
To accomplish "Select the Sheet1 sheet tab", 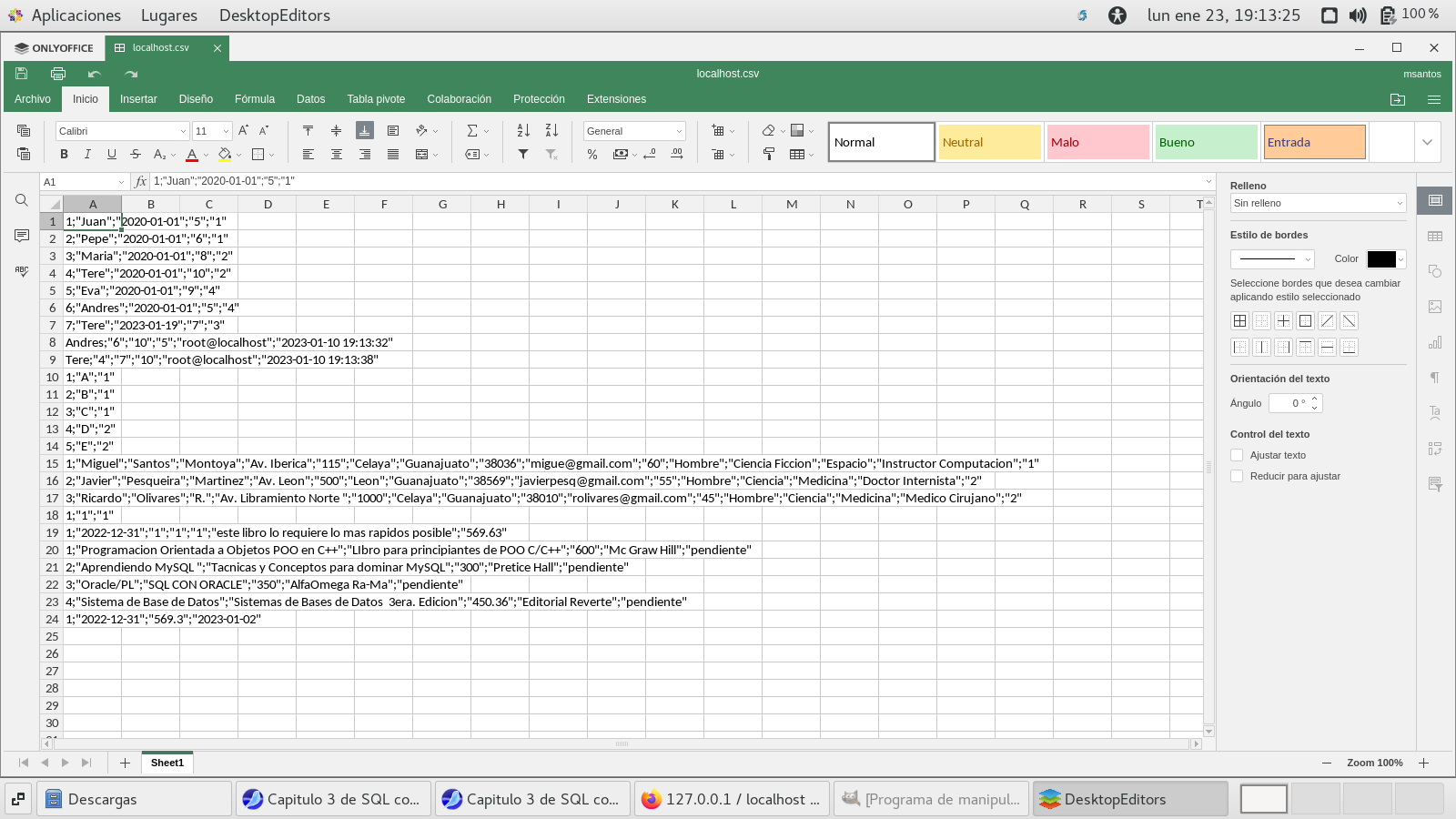I will click(167, 763).
